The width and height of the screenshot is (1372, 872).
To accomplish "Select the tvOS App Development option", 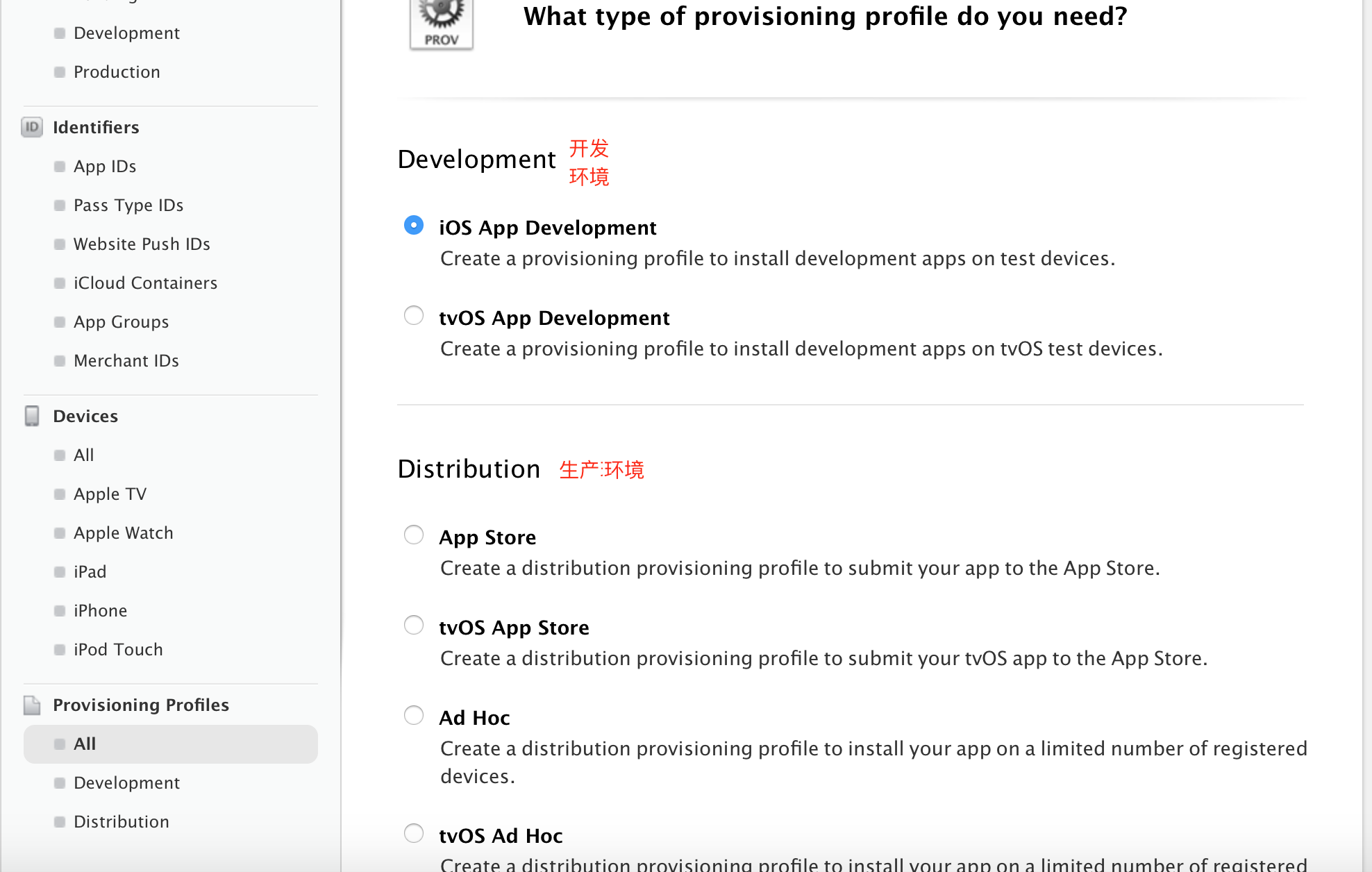I will pos(414,315).
